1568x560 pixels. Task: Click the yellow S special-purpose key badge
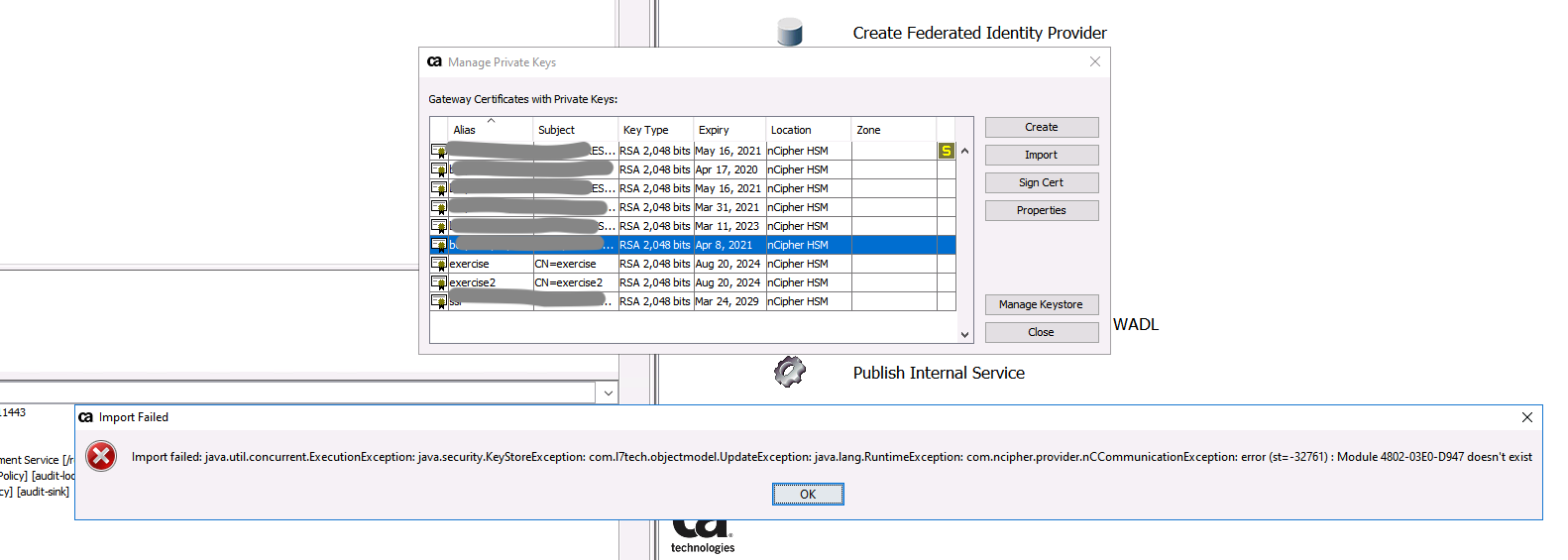coord(946,151)
